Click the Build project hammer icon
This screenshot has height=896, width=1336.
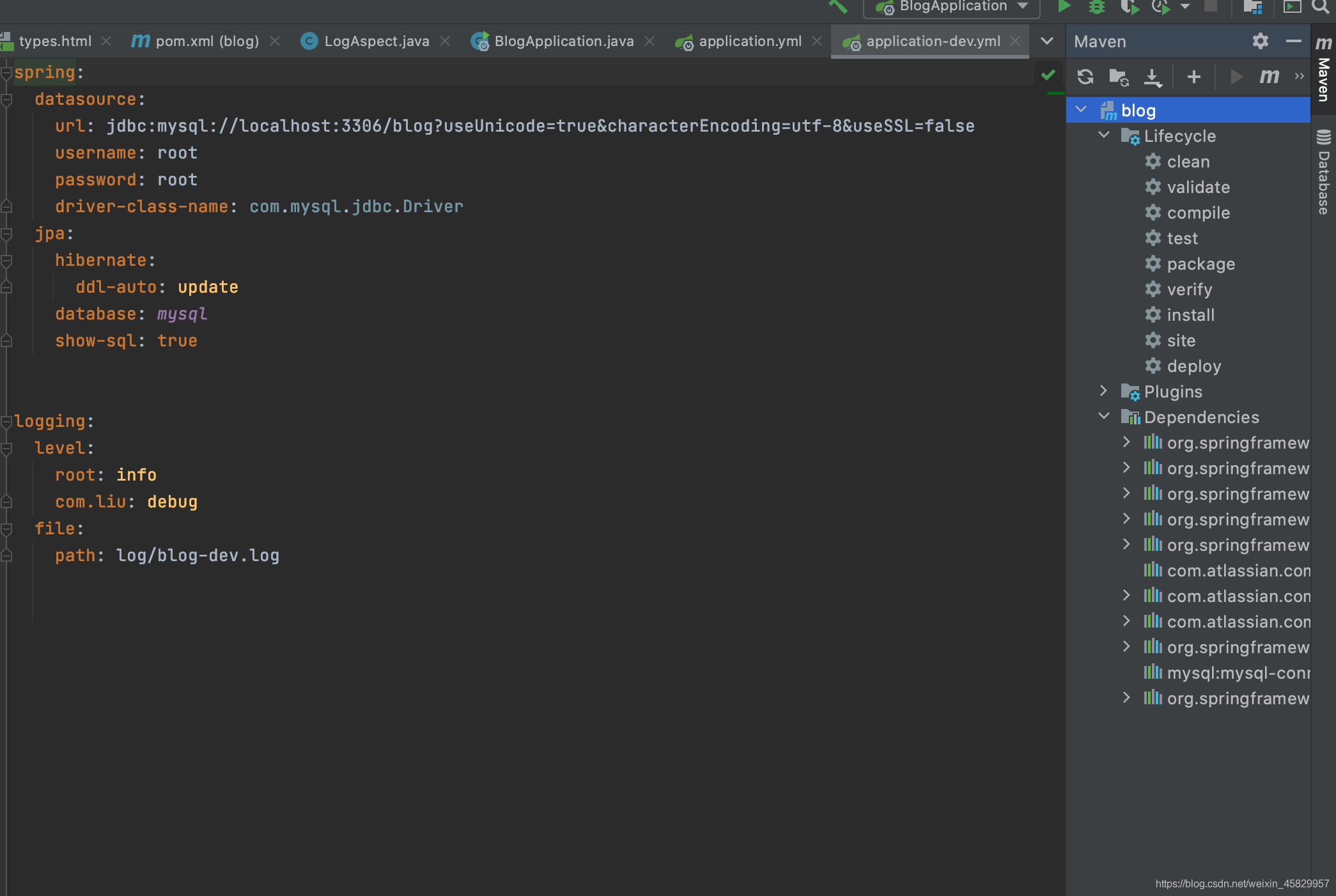(x=837, y=6)
